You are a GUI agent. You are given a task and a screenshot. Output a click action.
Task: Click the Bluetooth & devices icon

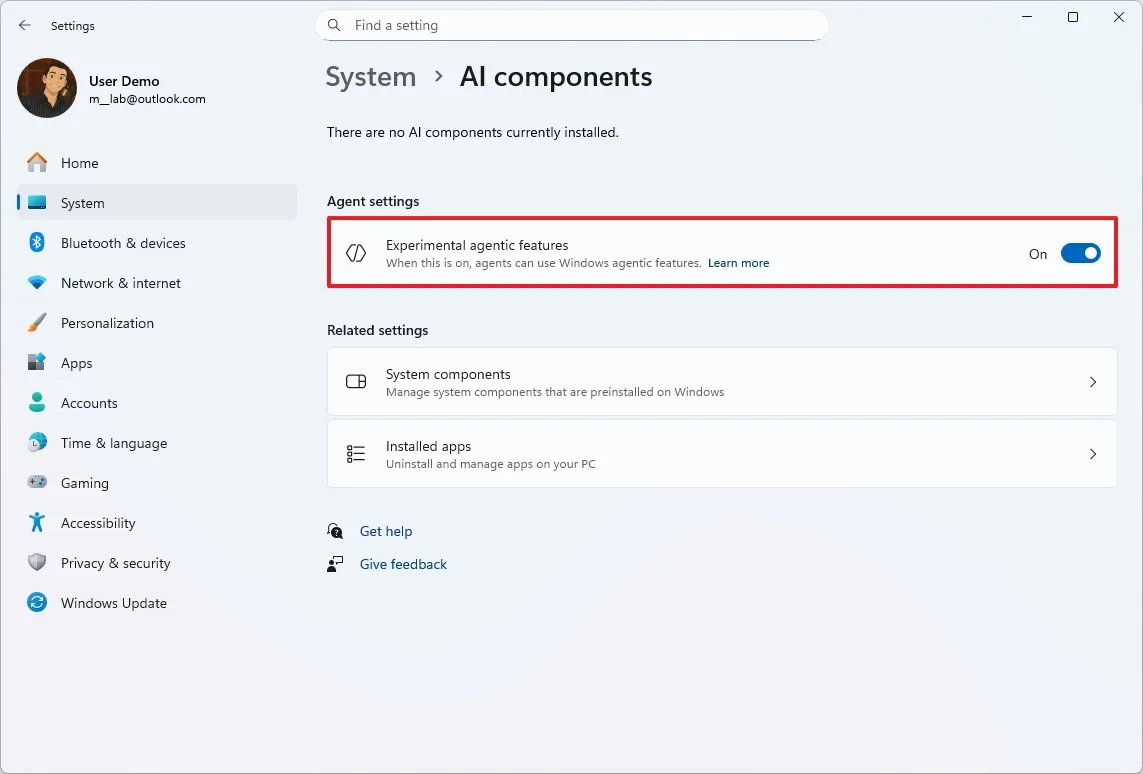[x=37, y=243]
